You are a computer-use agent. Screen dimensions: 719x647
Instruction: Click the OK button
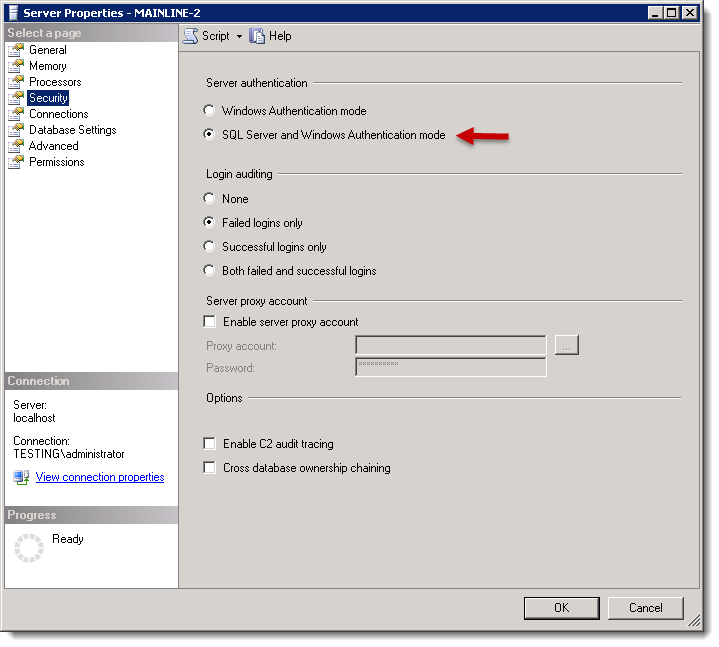click(x=561, y=607)
